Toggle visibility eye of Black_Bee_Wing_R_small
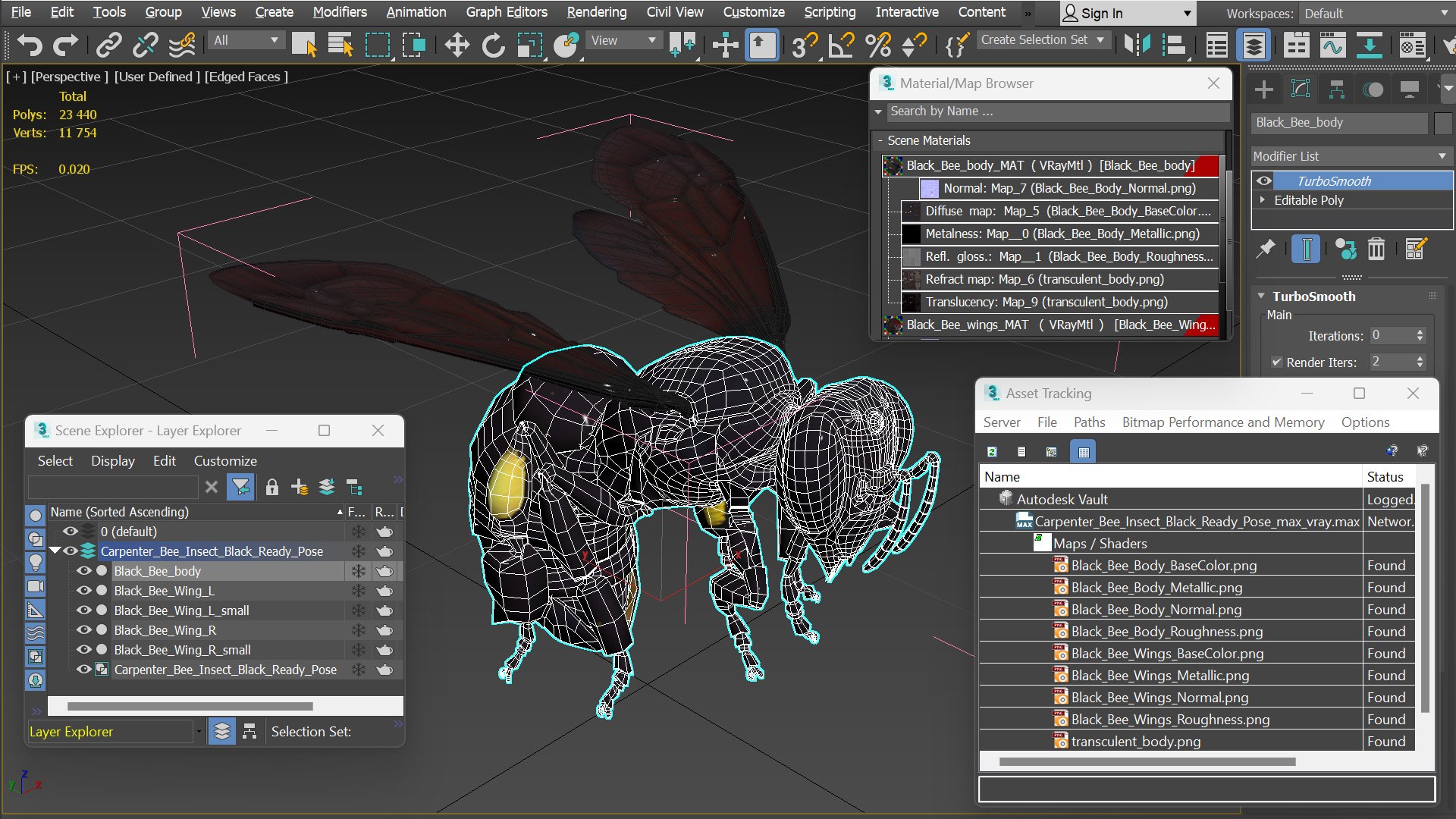 [84, 650]
